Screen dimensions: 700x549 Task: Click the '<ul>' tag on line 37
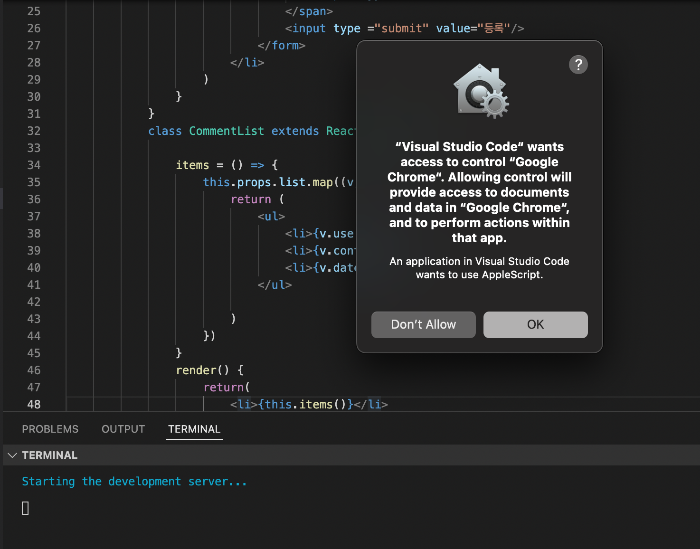pyautogui.click(x=271, y=216)
